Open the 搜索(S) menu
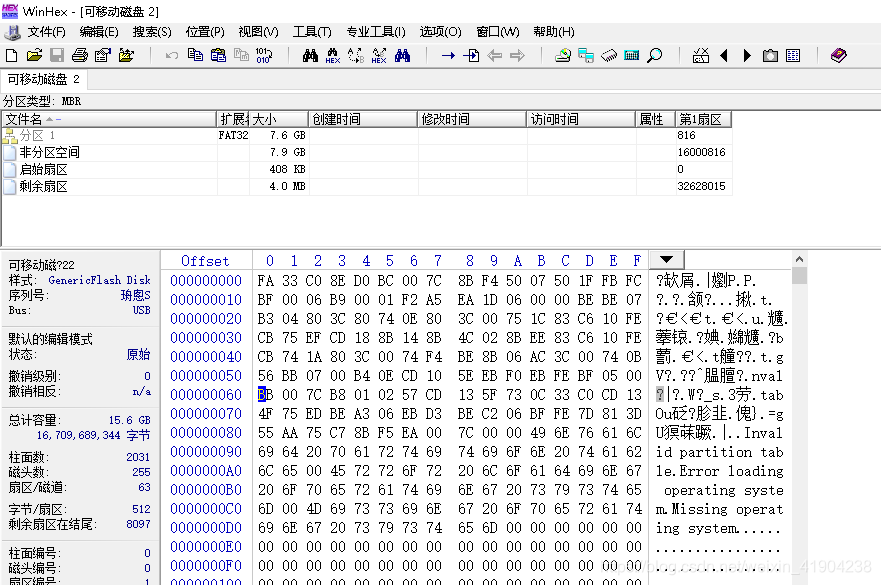Image resolution: width=881 pixels, height=585 pixels. point(152,32)
